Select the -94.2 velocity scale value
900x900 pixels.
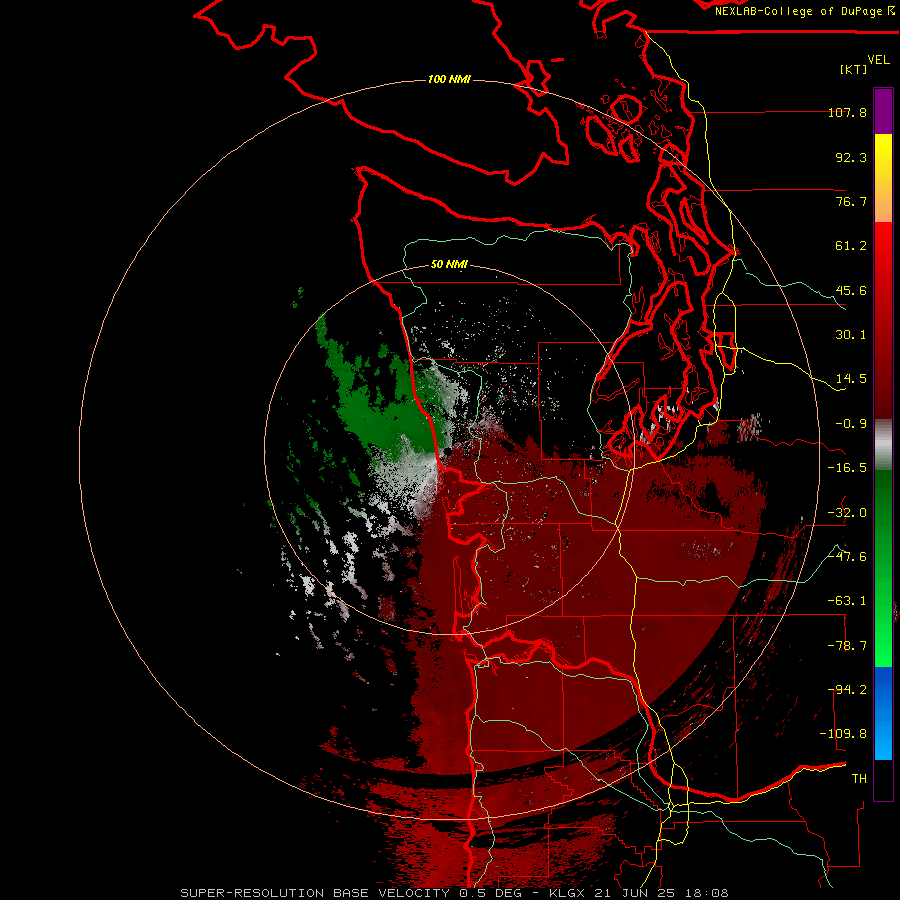click(847, 690)
